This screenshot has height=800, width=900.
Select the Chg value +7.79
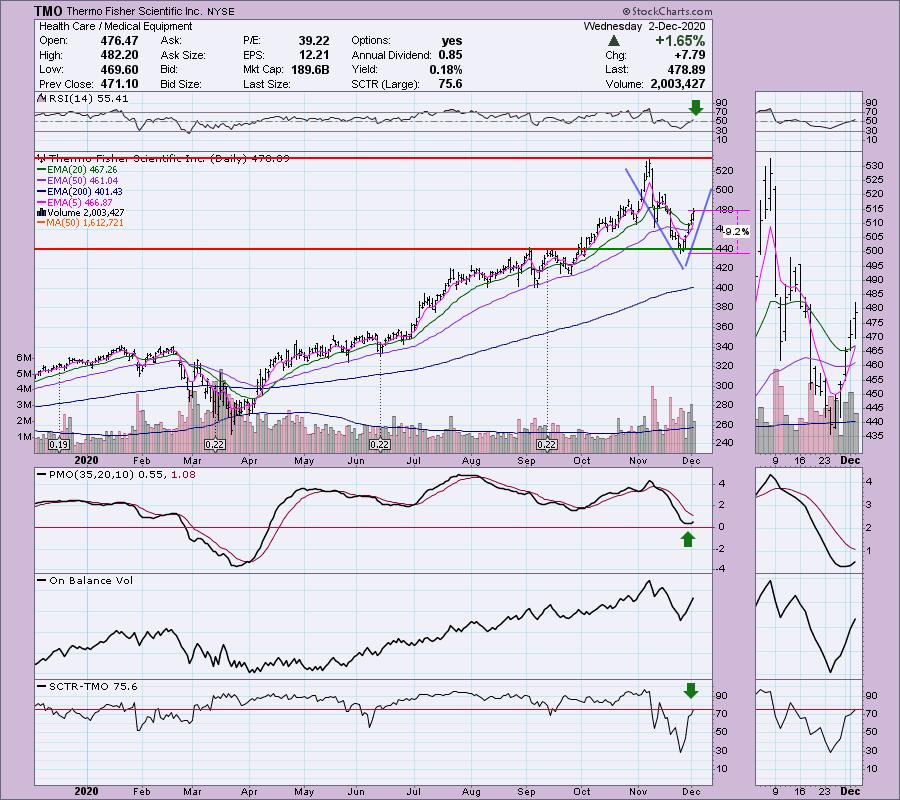689,55
